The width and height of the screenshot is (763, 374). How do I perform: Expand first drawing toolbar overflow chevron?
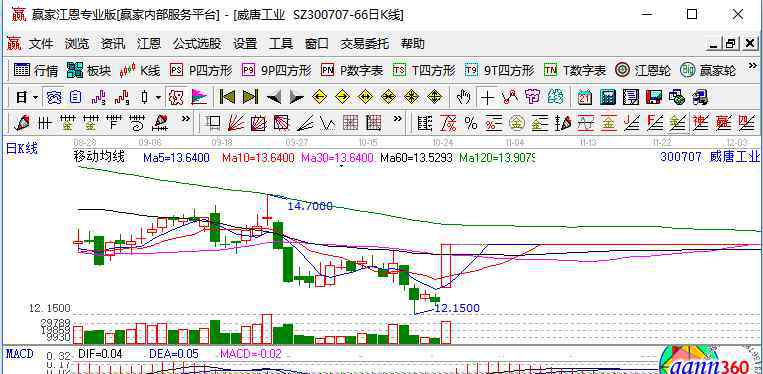click(185, 118)
